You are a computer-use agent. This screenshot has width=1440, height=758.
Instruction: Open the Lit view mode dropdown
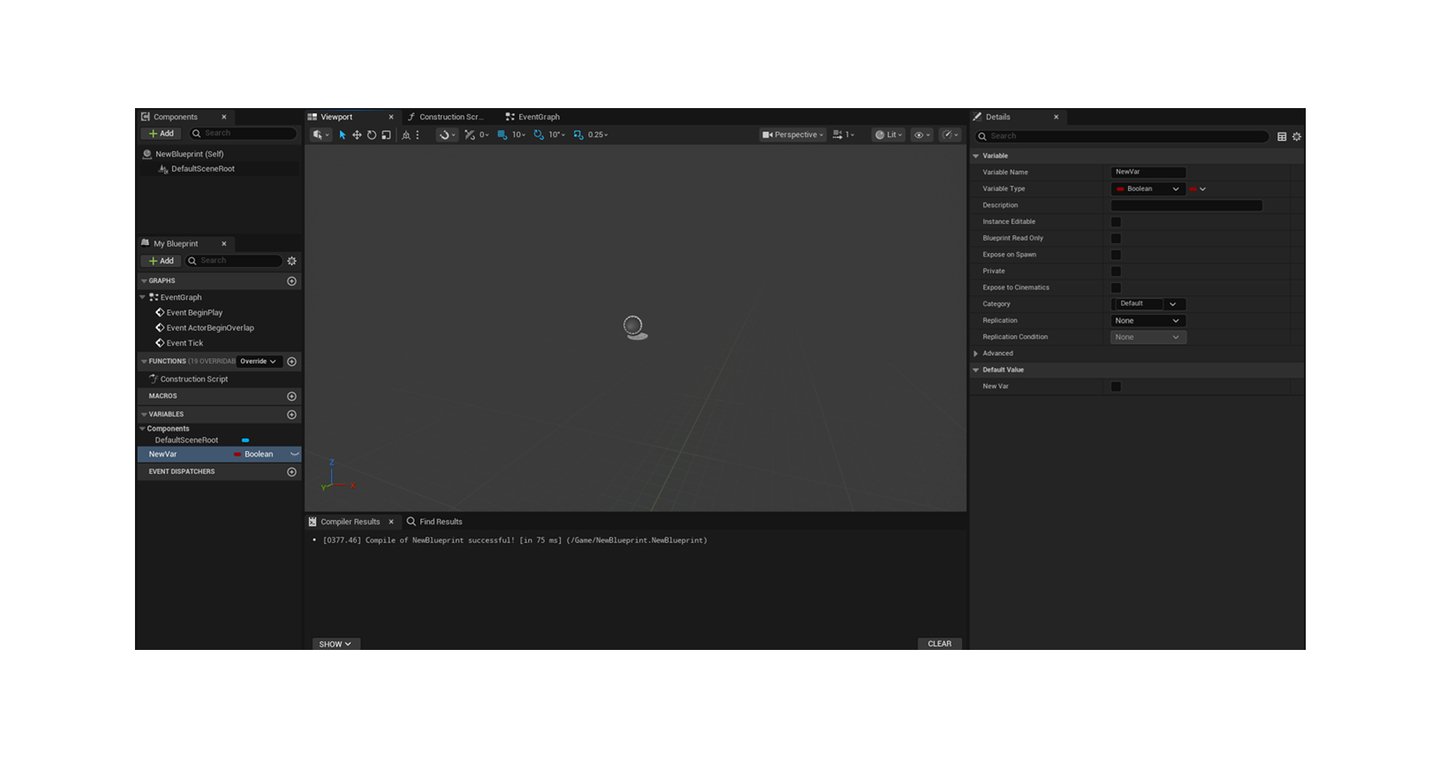(x=888, y=135)
